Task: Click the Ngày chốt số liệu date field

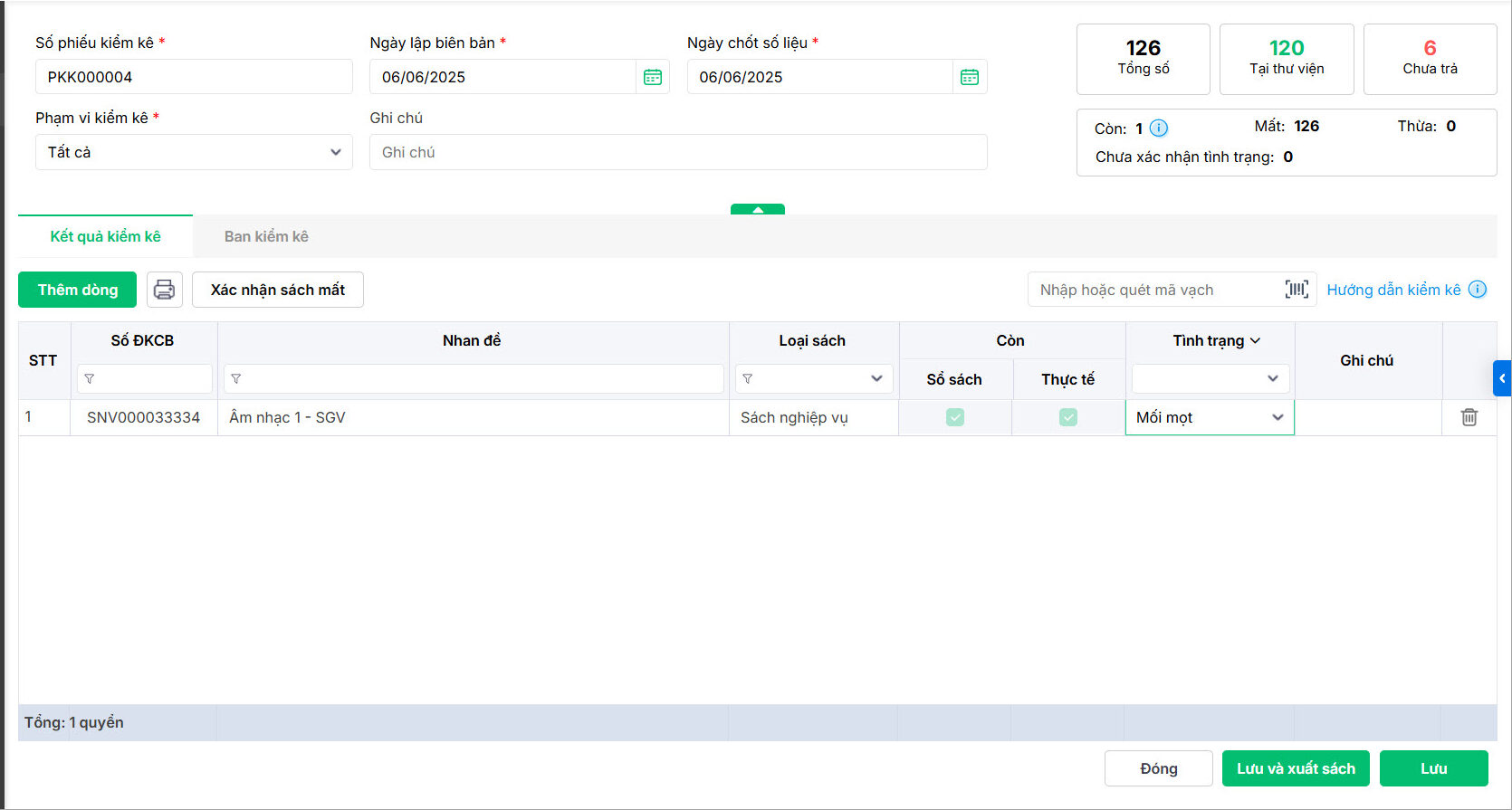Action: (x=819, y=77)
